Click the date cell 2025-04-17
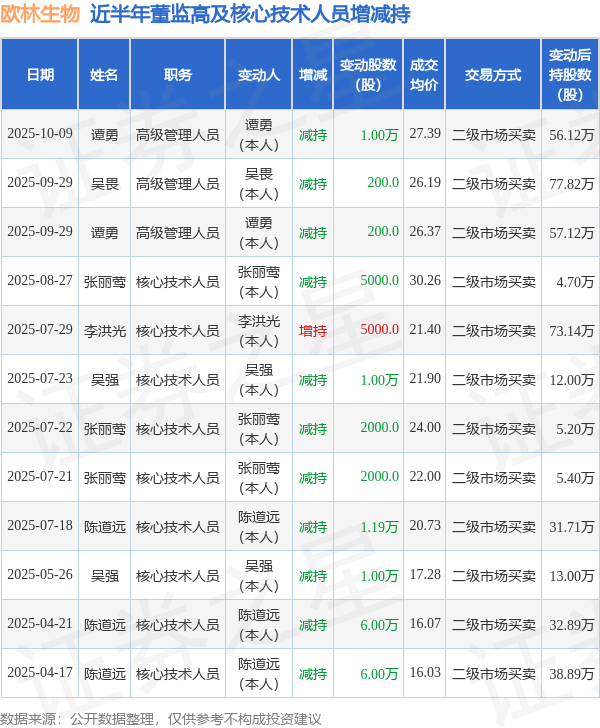This screenshot has height=728, width=600. [40, 672]
